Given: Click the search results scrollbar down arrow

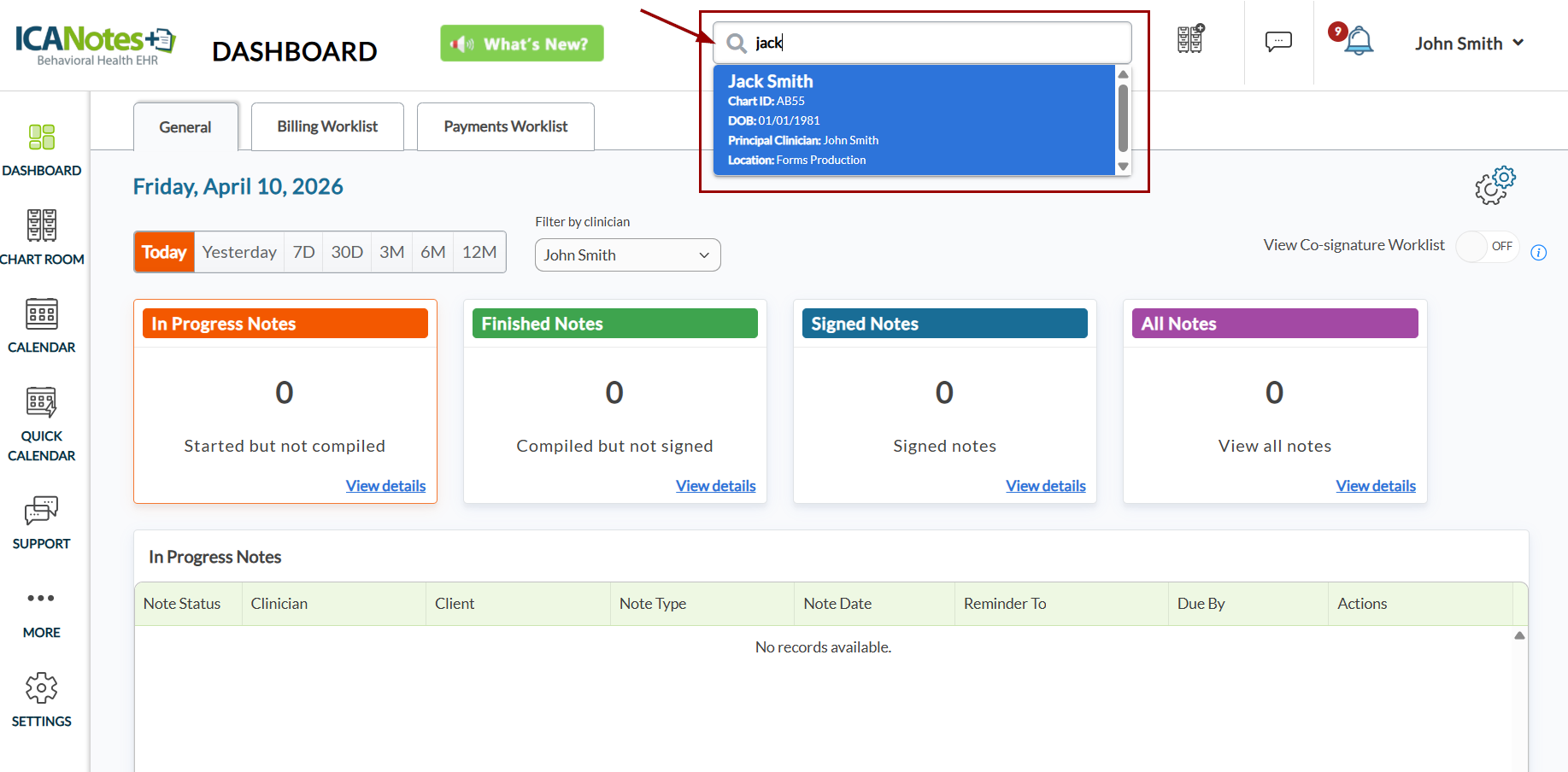Looking at the screenshot, I should (1123, 167).
